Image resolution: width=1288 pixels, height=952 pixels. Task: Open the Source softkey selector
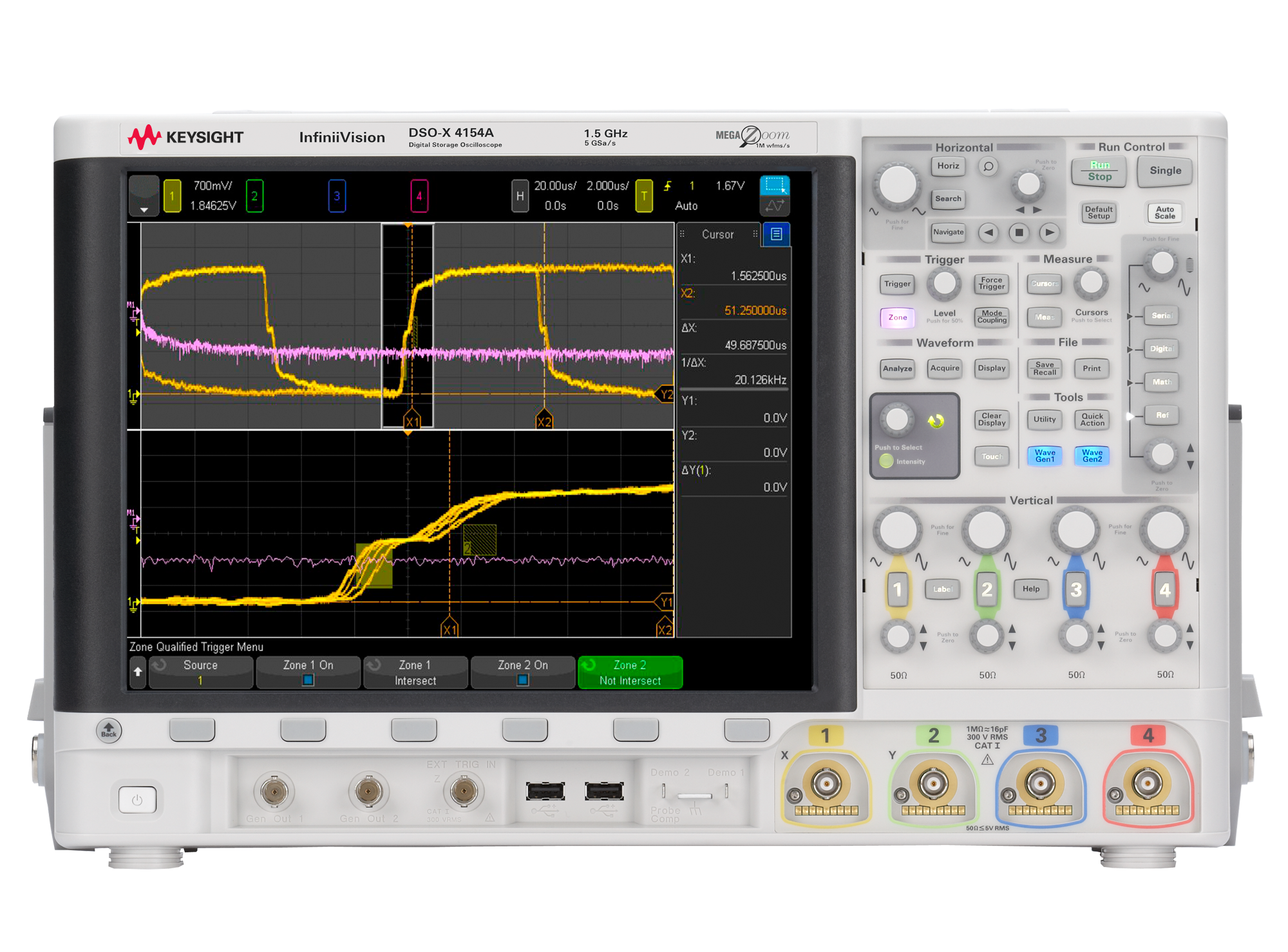tap(201, 672)
